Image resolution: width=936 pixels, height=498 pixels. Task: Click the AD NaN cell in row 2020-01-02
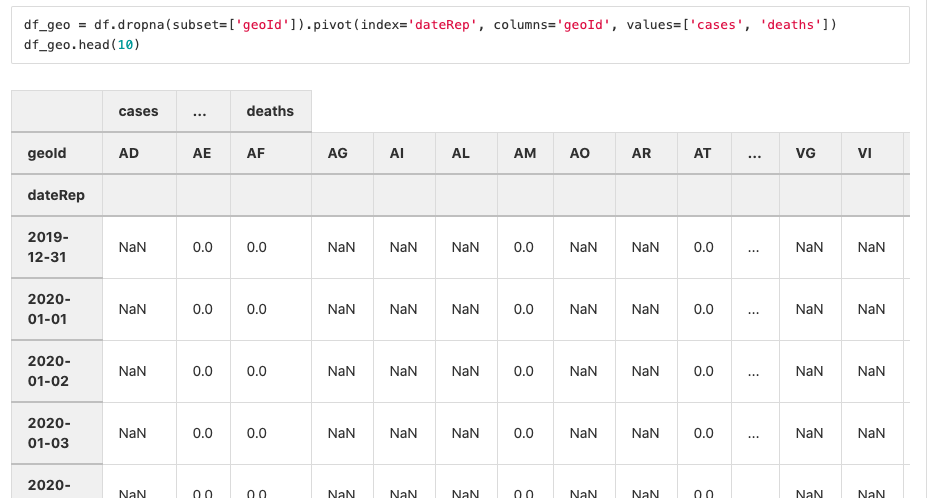[x=139, y=371]
